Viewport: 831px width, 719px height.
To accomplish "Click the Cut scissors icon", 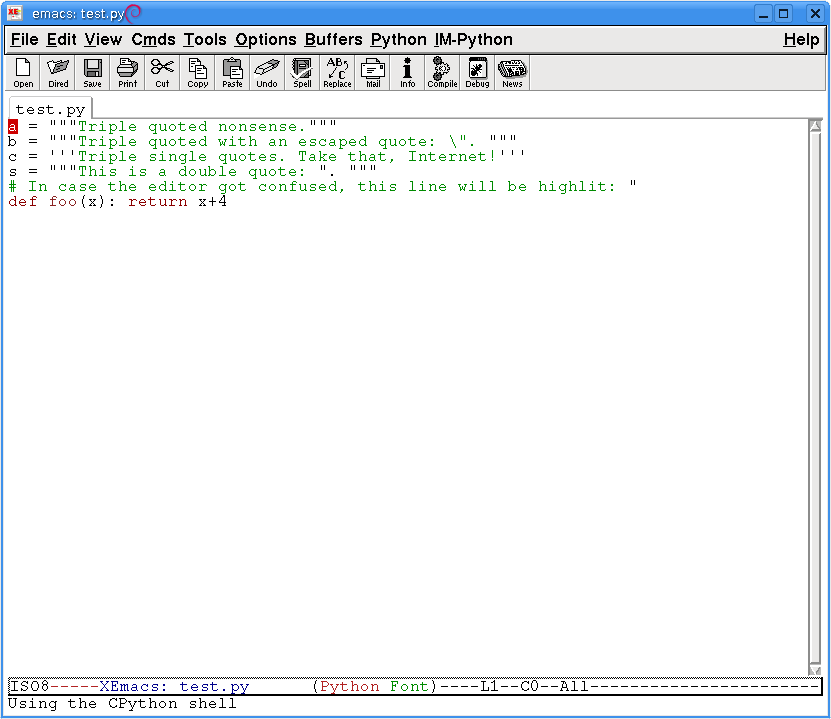I will pyautogui.click(x=163, y=73).
